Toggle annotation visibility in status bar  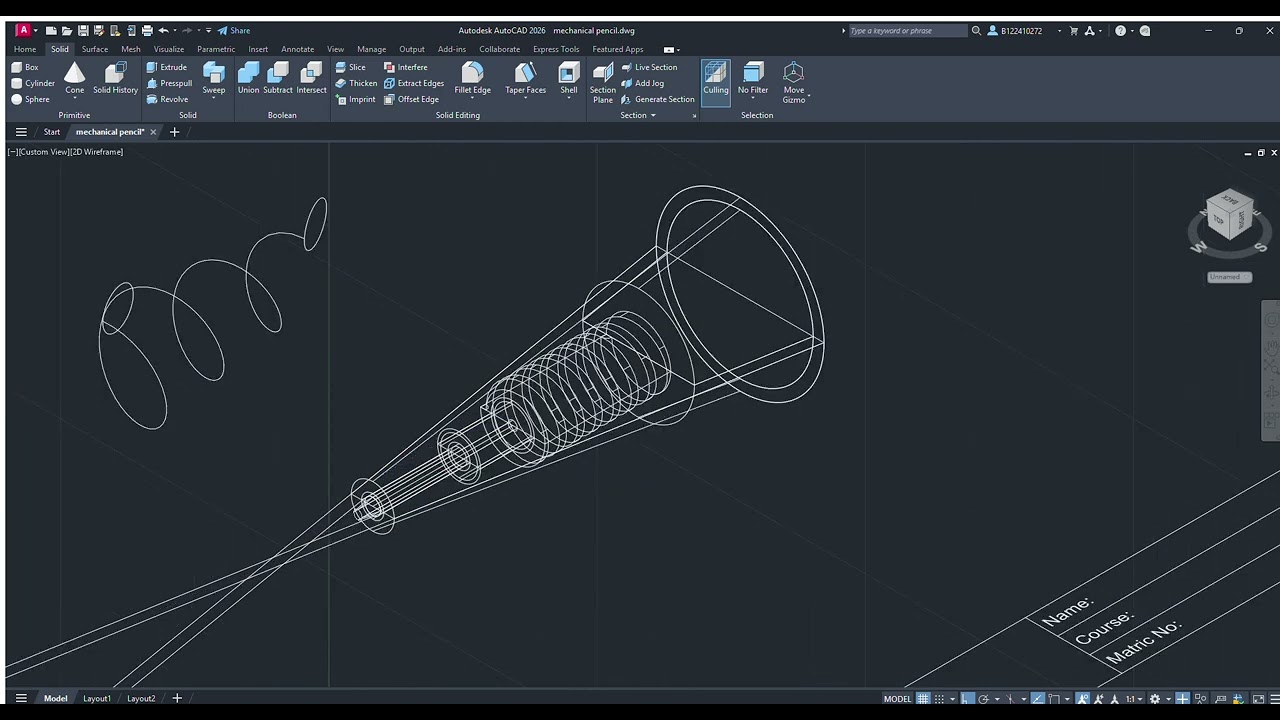[1083, 699]
